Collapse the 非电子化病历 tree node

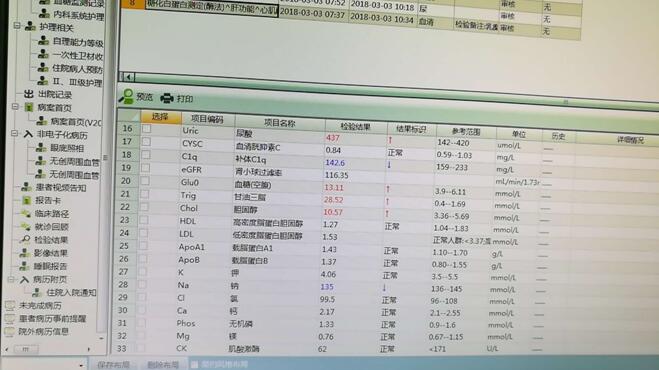pos(14,134)
